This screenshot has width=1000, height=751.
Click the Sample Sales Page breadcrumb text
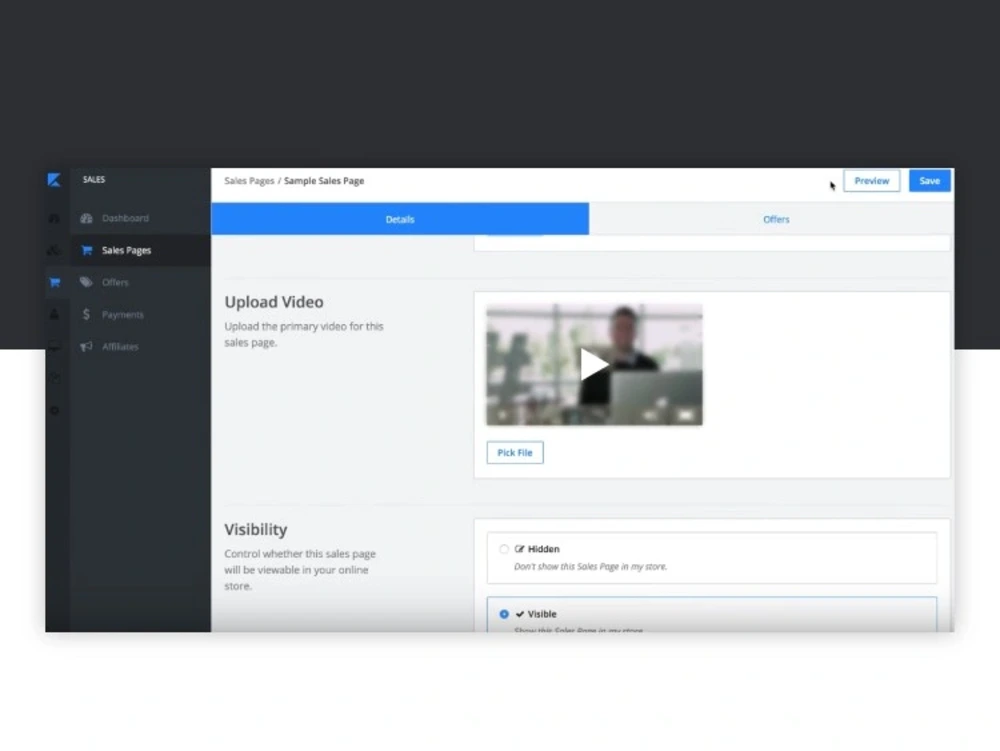[x=324, y=181]
